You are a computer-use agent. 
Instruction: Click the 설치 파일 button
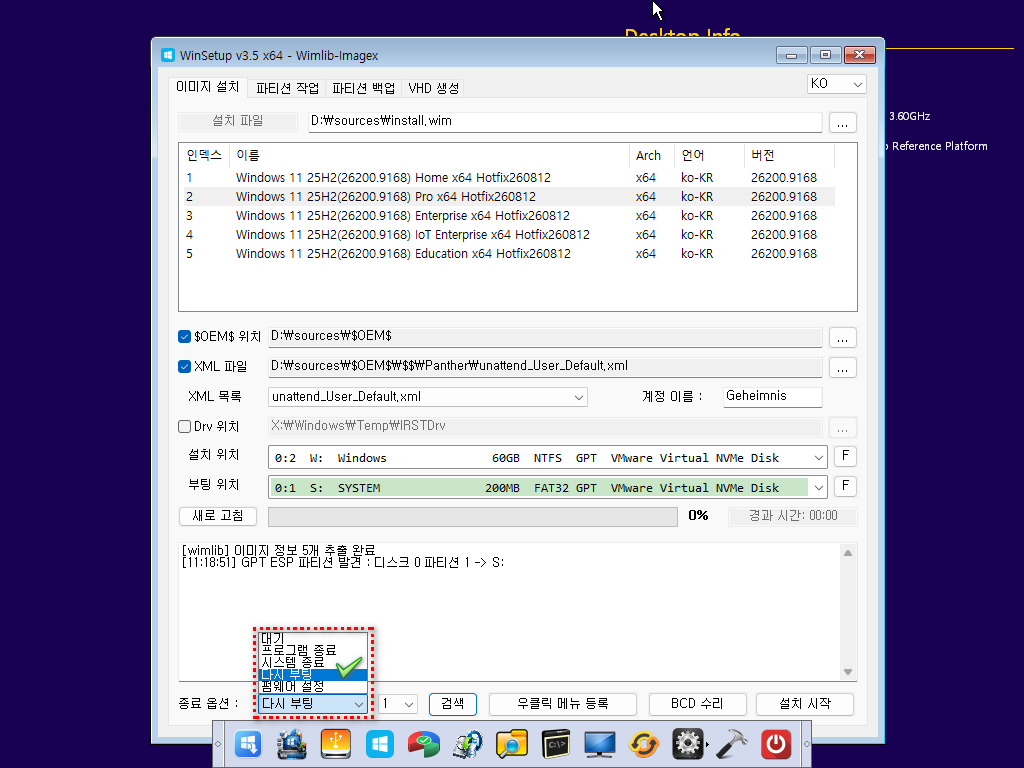point(238,121)
